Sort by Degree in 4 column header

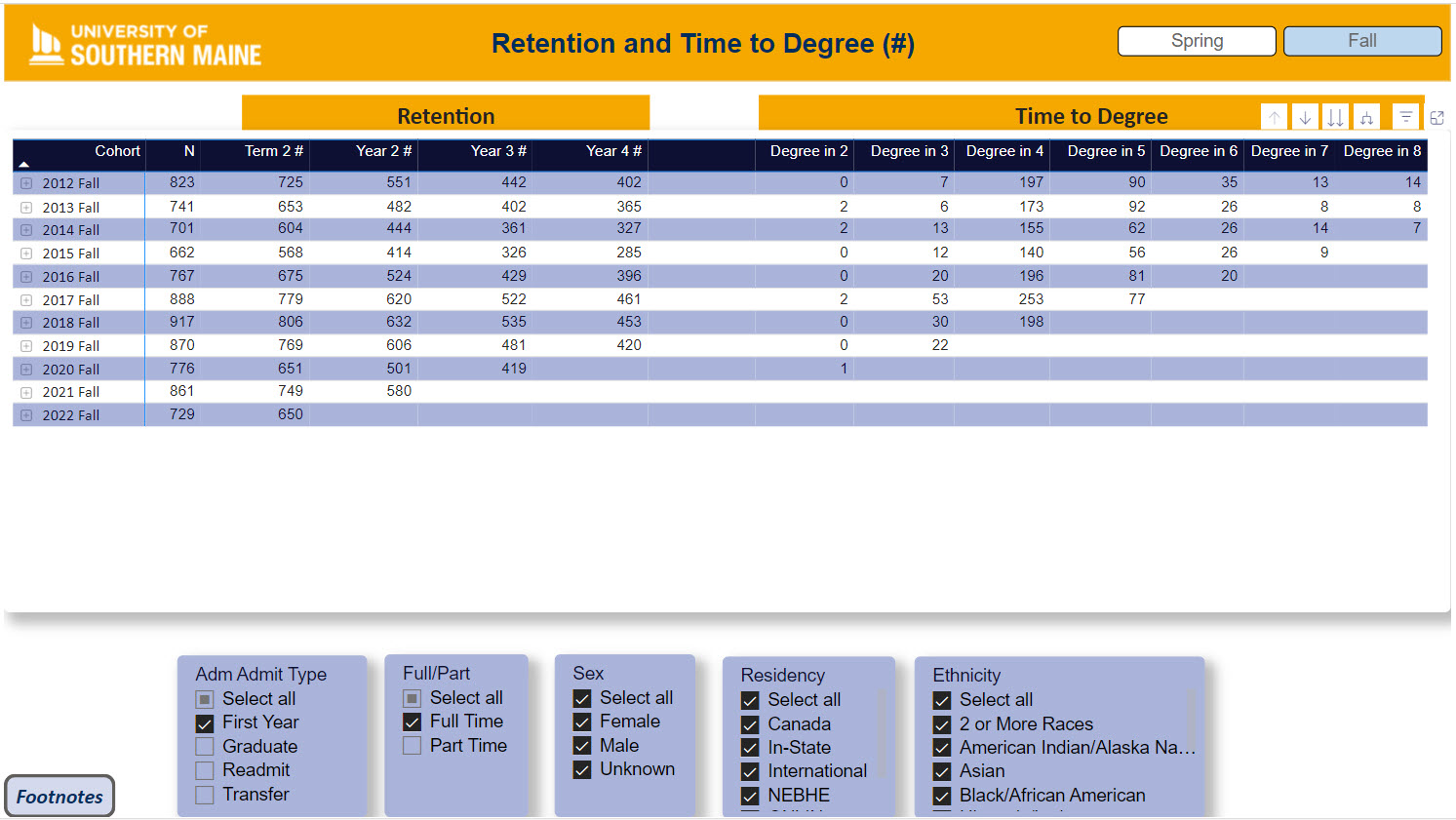[x=1003, y=151]
